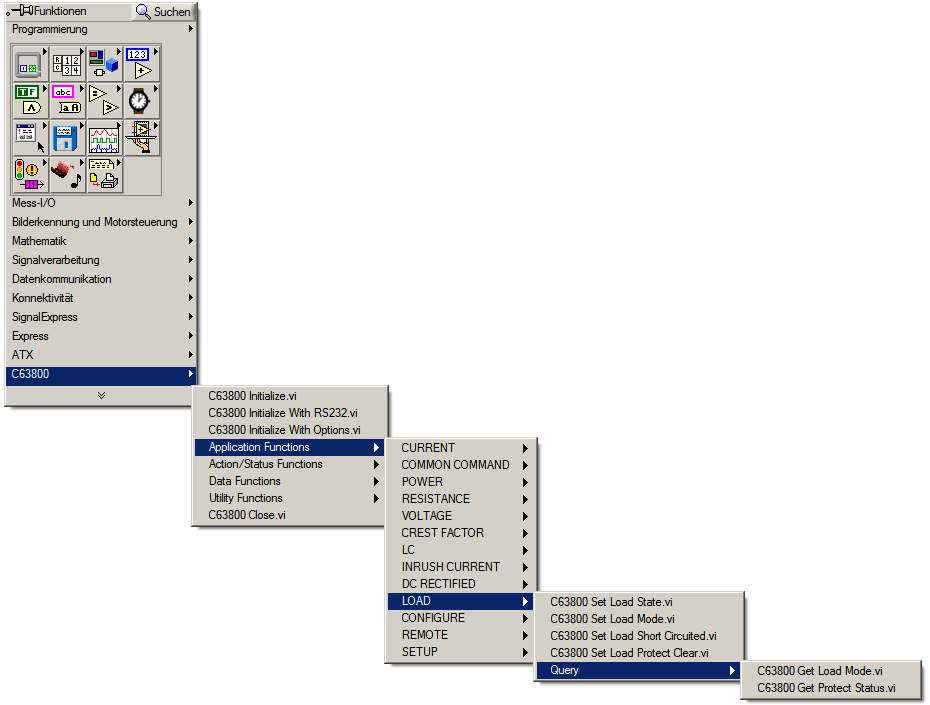Open the Query submenu
The image size is (930, 705).
point(638,671)
